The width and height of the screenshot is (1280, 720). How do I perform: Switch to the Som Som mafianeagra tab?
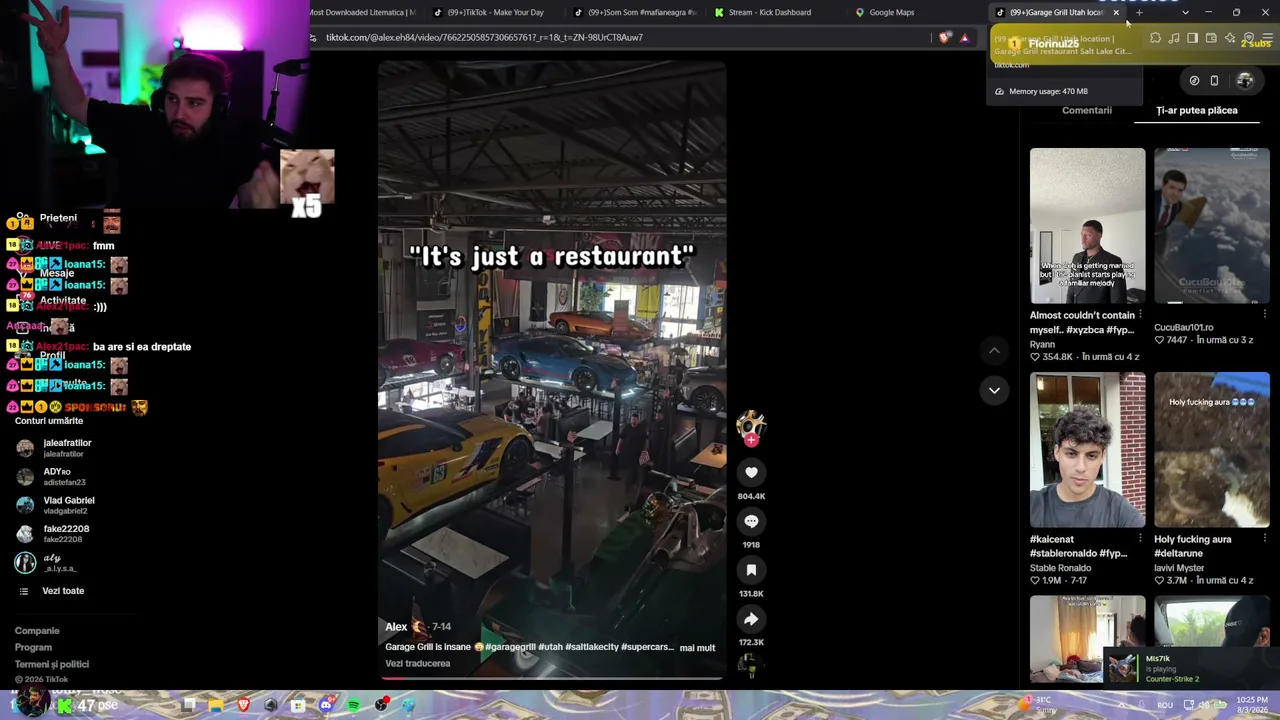[636, 12]
